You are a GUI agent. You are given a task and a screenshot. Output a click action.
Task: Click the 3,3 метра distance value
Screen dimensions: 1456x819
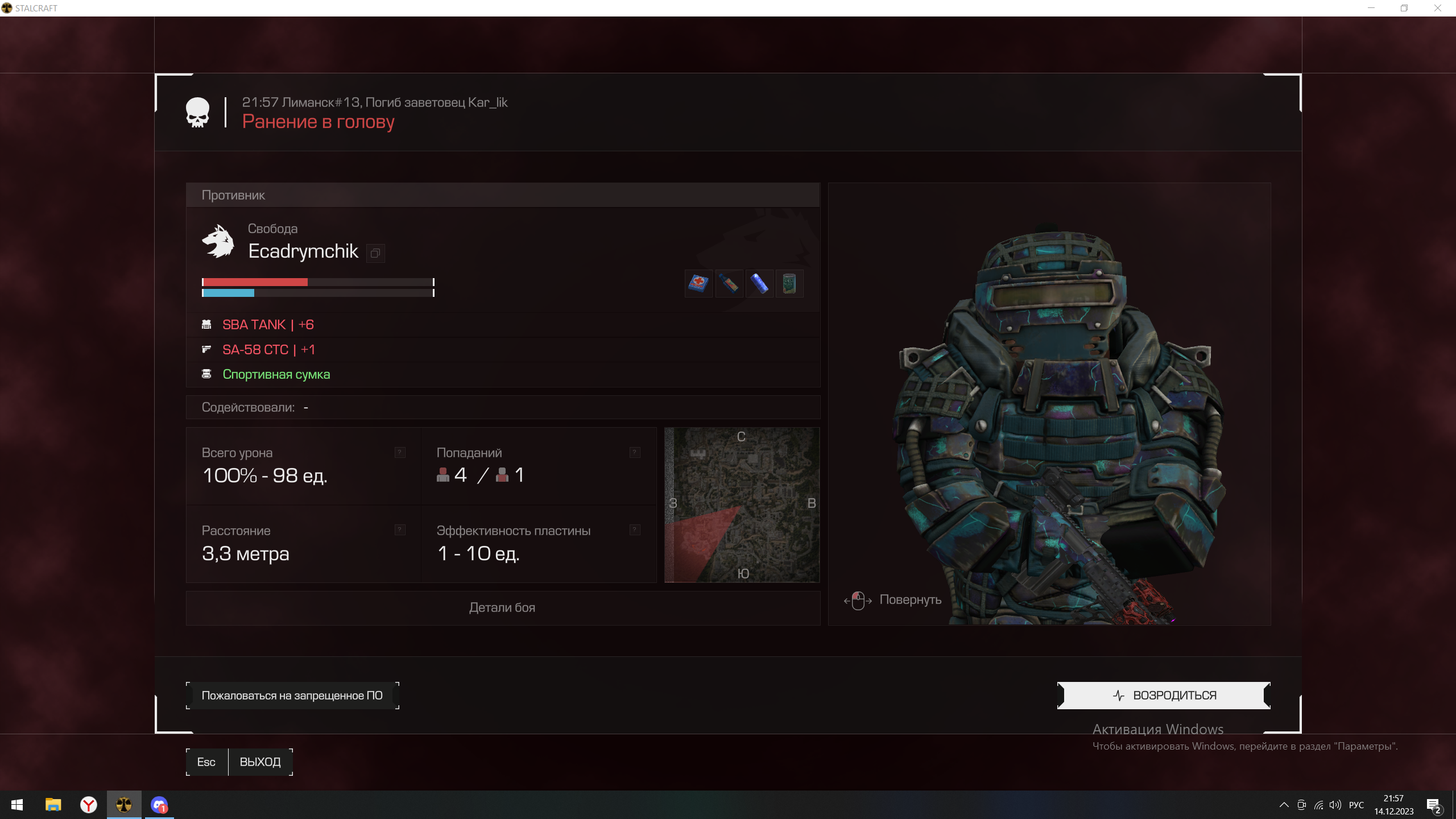click(x=246, y=553)
